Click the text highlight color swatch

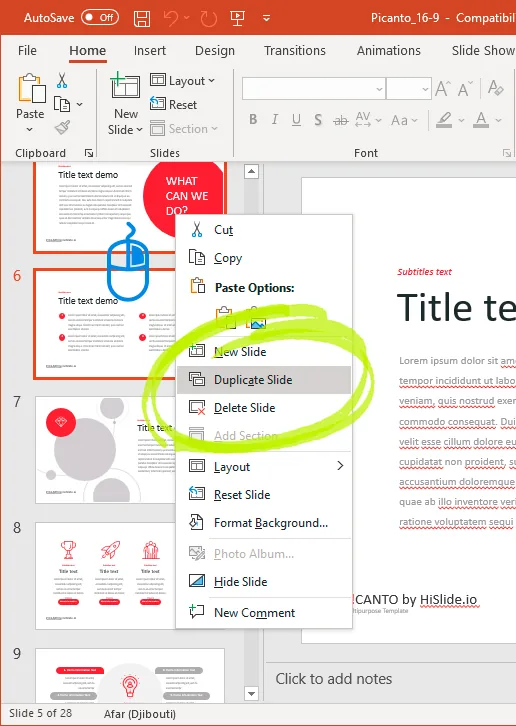[x=444, y=120]
